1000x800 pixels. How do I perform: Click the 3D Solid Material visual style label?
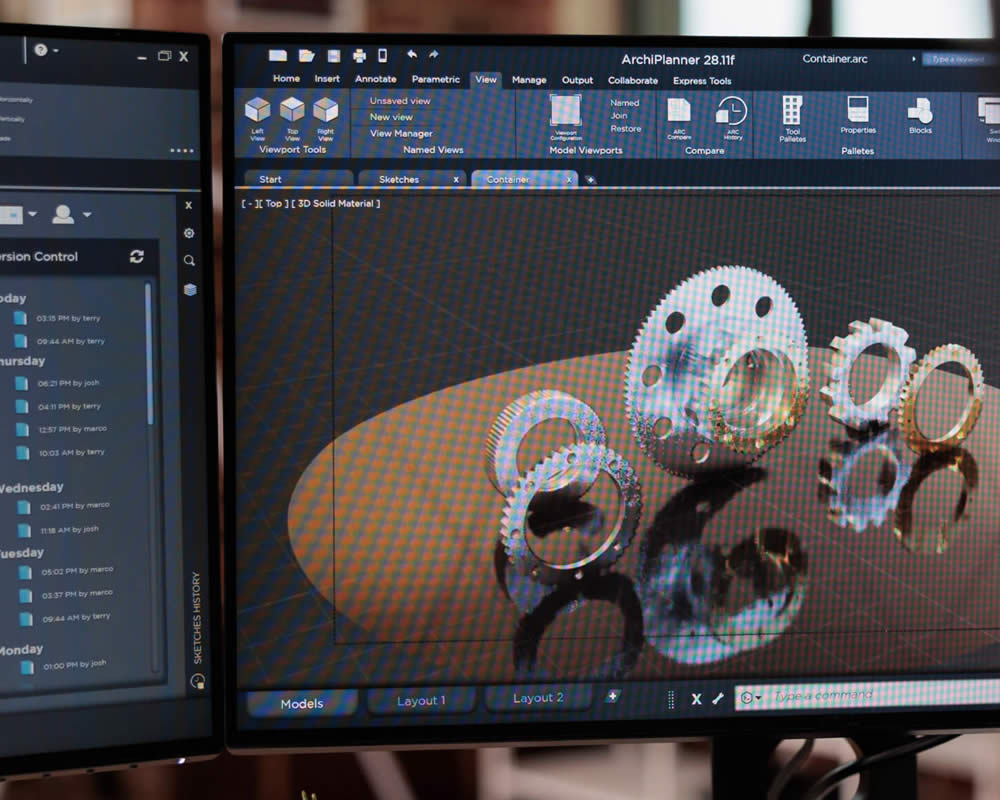coord(335,204)
